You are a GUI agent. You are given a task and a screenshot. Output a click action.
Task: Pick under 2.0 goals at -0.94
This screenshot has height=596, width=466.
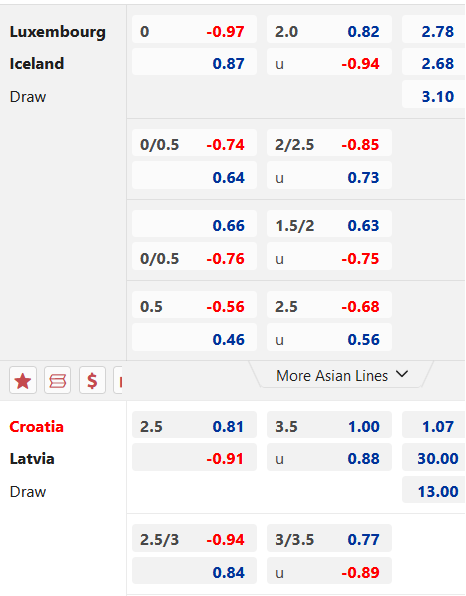(x=329, y=63)
